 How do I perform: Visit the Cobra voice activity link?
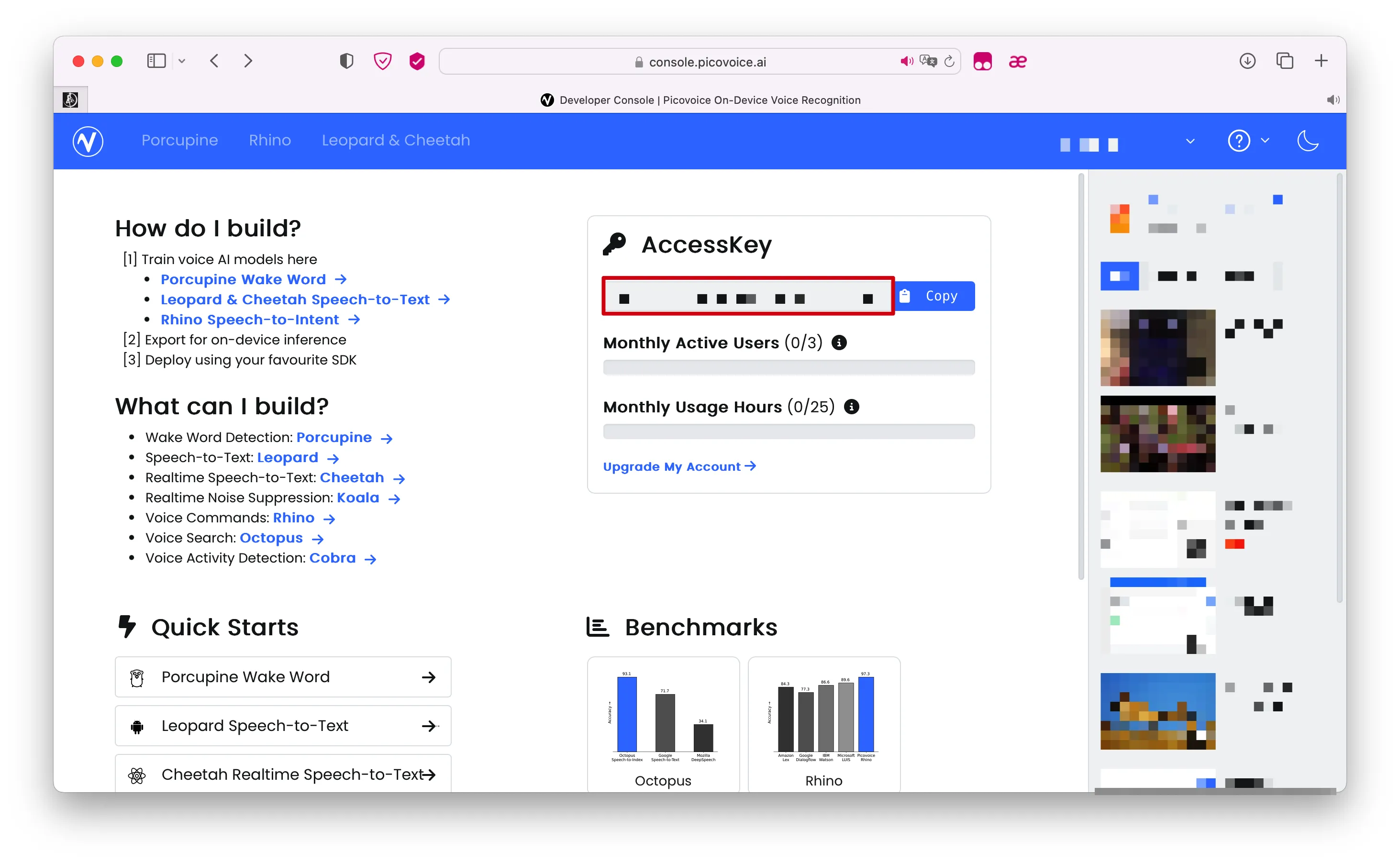(x=343, y=558)
